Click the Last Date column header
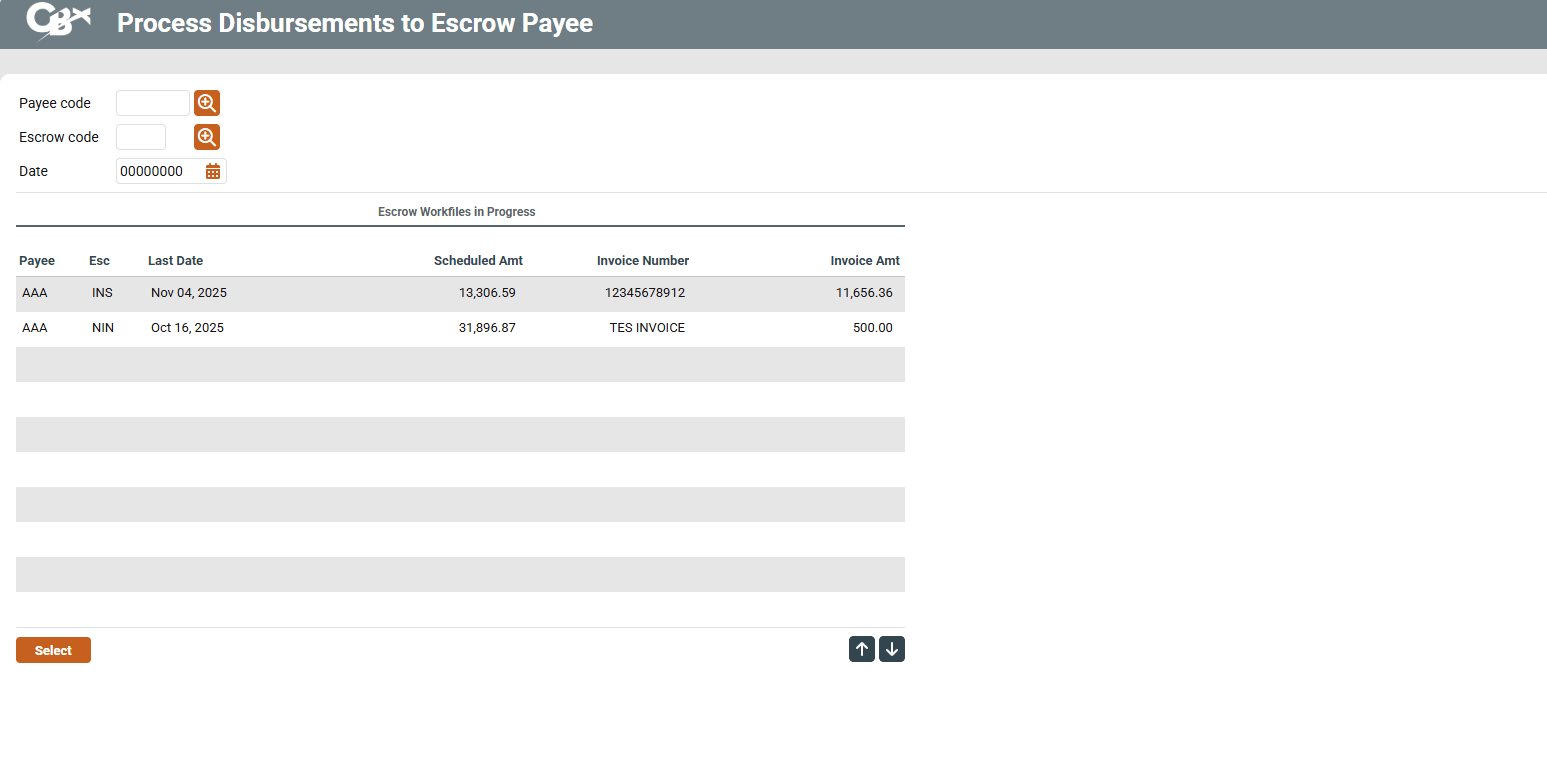Screen dimensions: 1547x773 (175, 261)
